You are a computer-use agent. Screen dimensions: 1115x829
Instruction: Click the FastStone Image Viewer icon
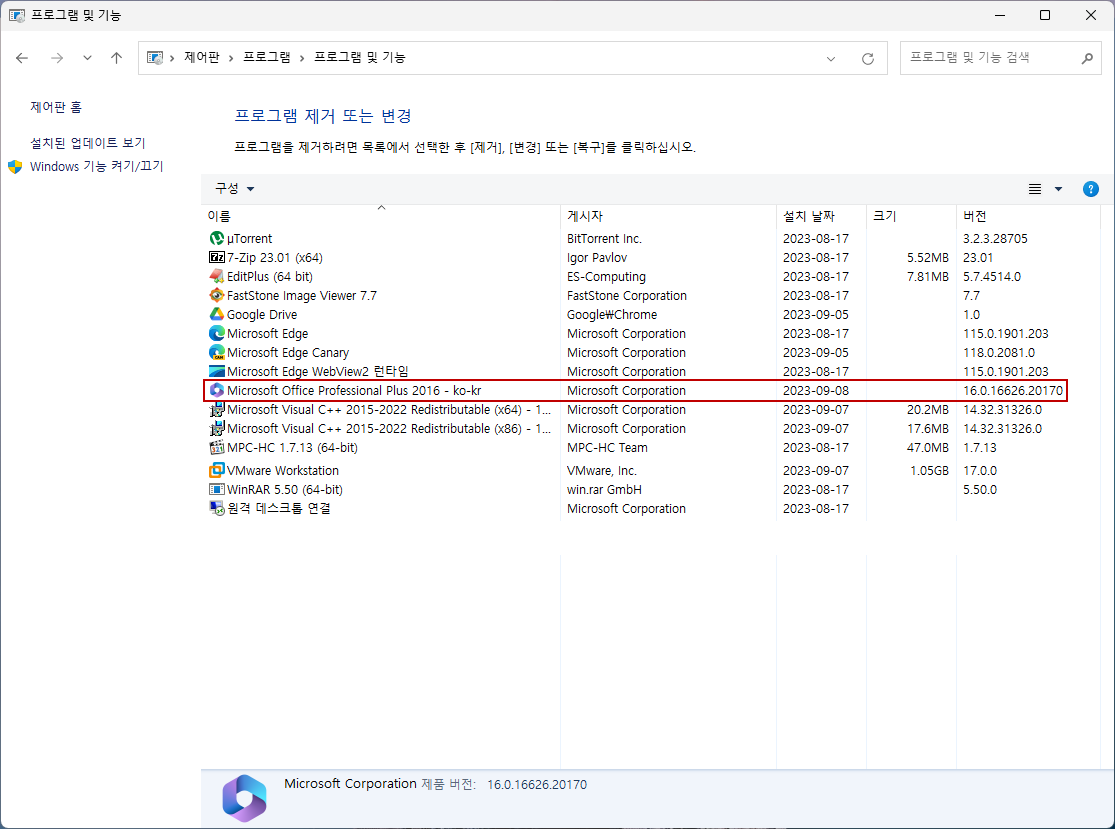pyautogui.click(x=217, y=295)
